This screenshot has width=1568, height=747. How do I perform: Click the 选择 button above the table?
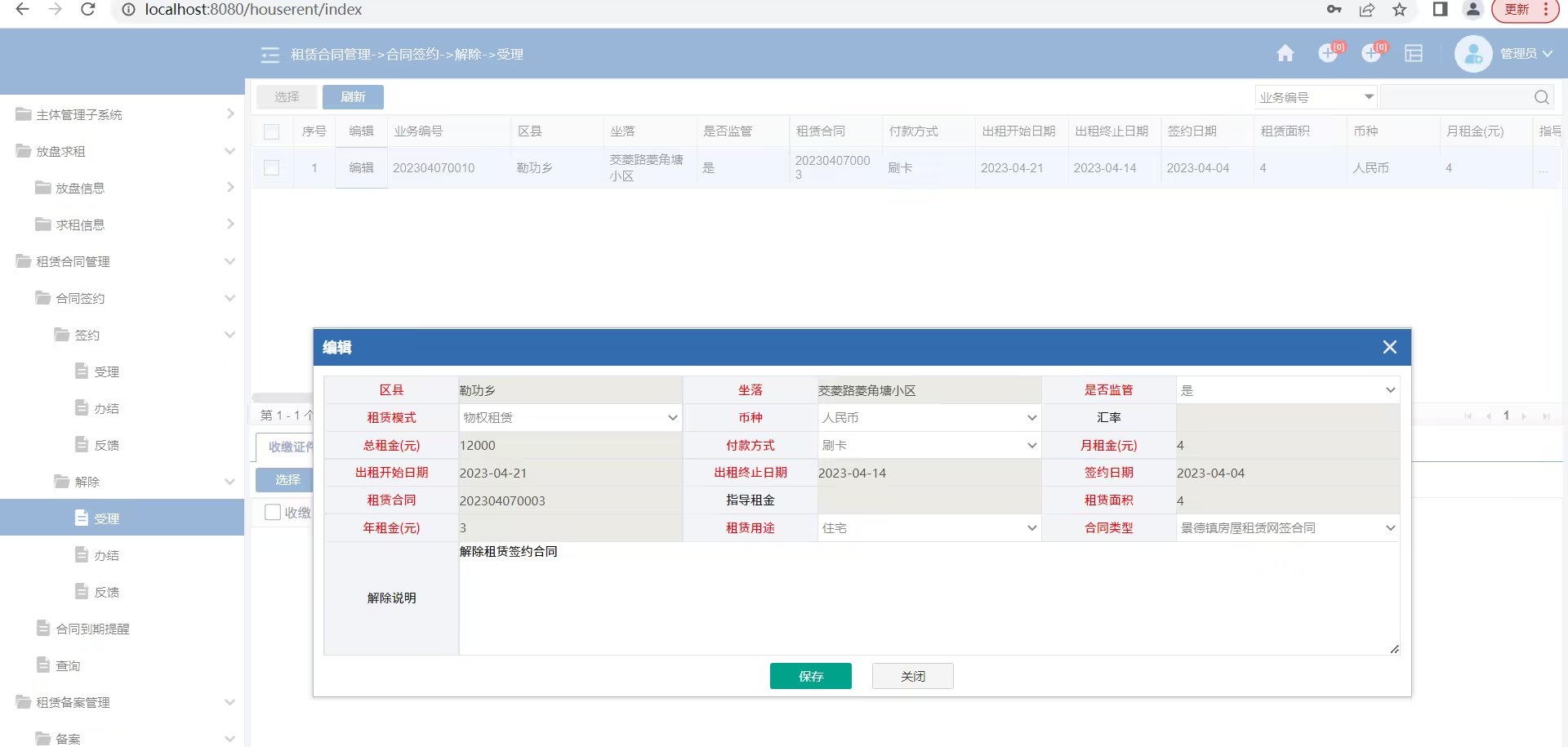287,96
